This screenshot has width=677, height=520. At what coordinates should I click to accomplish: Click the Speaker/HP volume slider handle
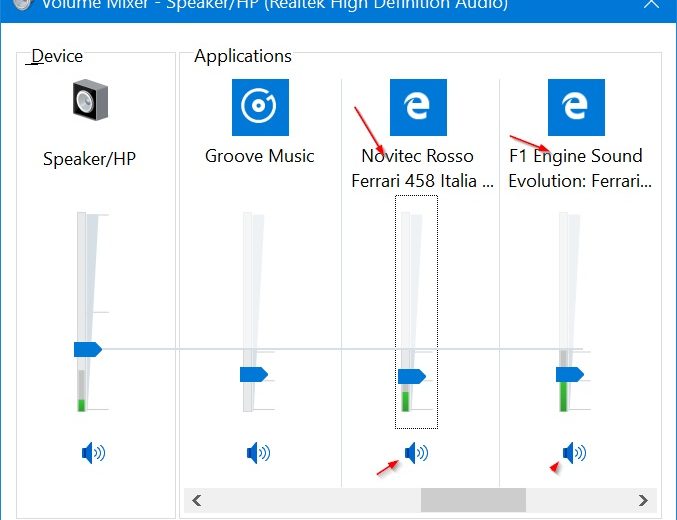tap(88, 349)
